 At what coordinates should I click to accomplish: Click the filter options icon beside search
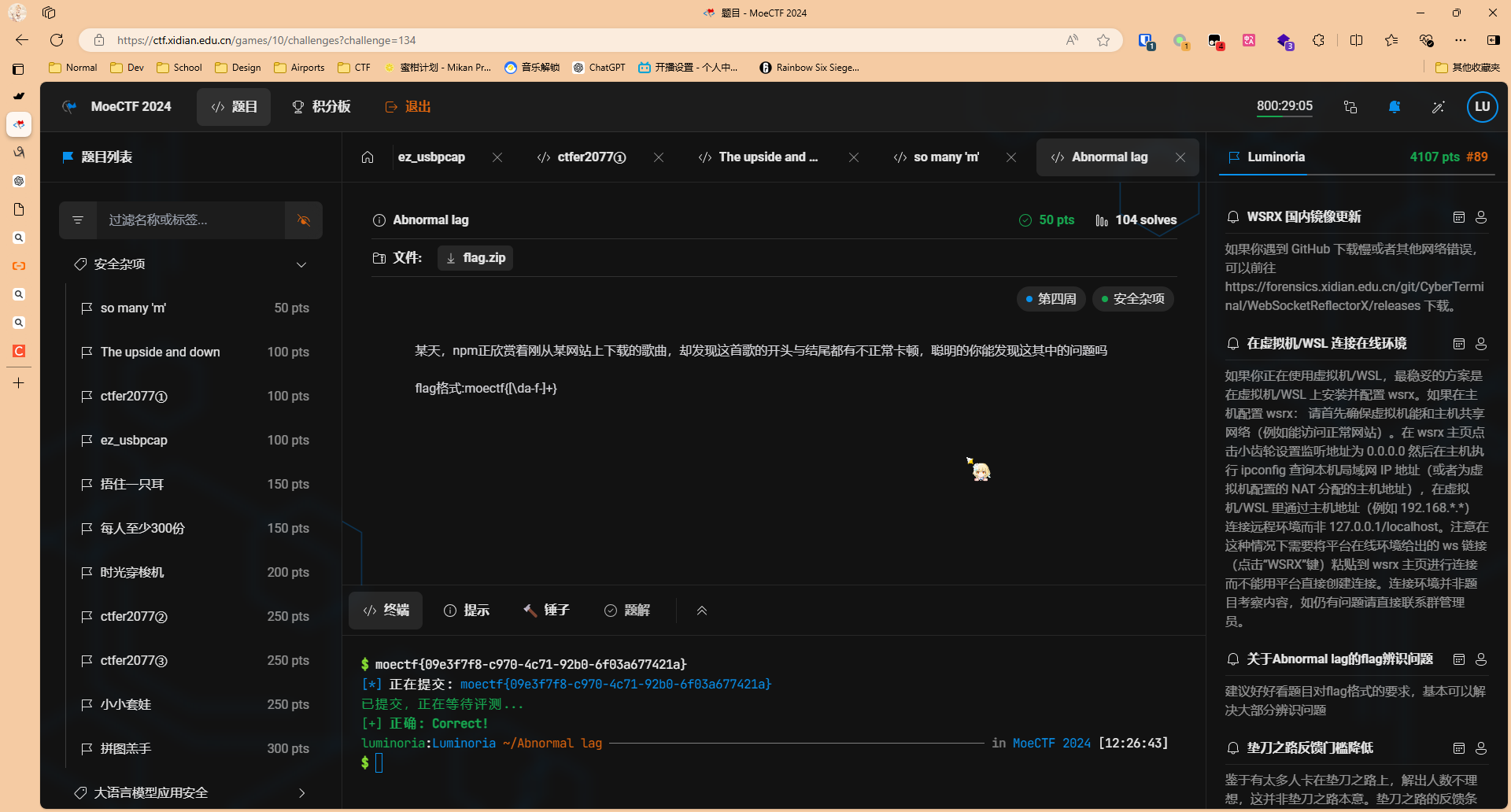tap(78, 220)
